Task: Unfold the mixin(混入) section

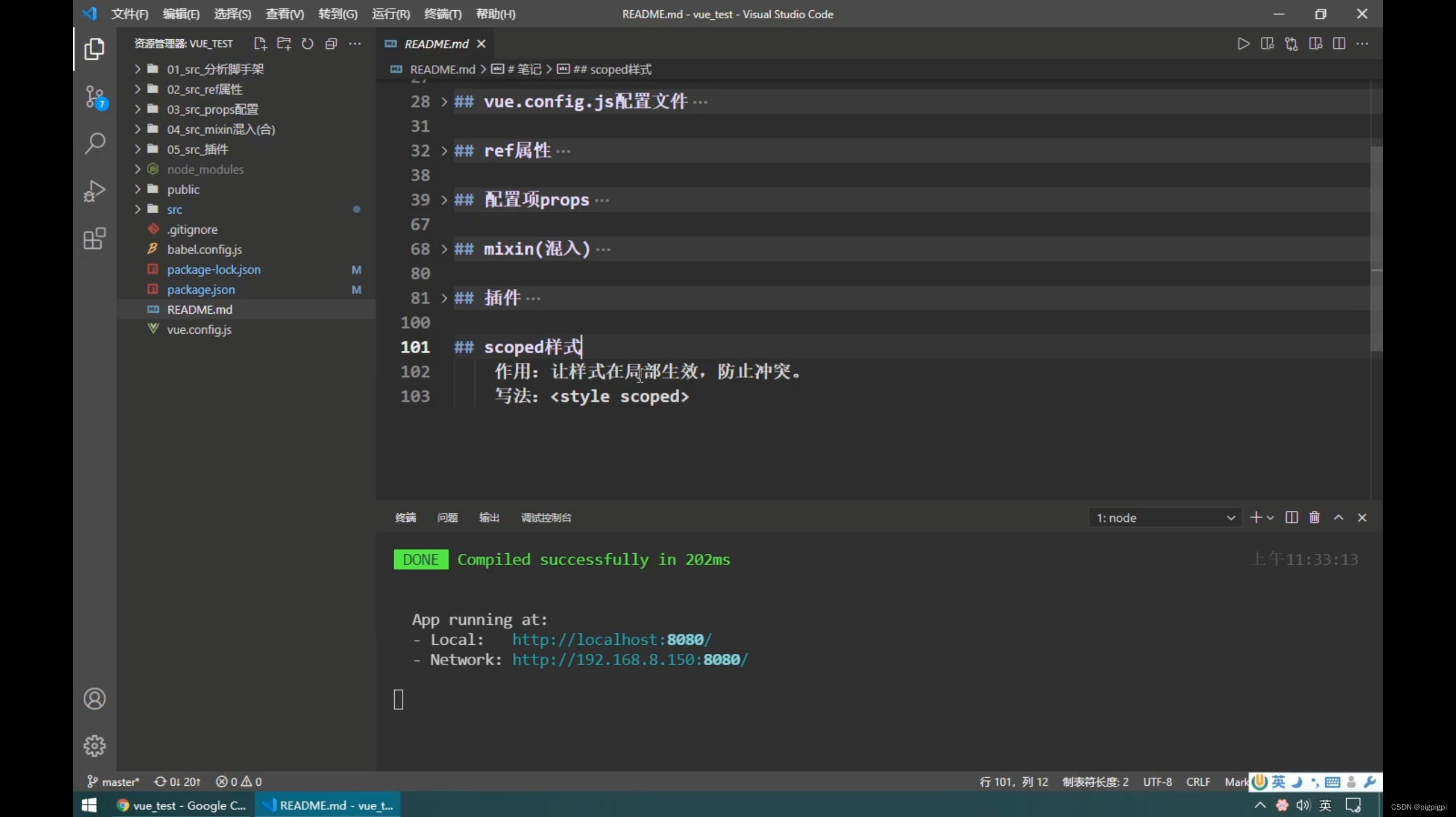Action: pyautogui.click(x=444, y=249)
